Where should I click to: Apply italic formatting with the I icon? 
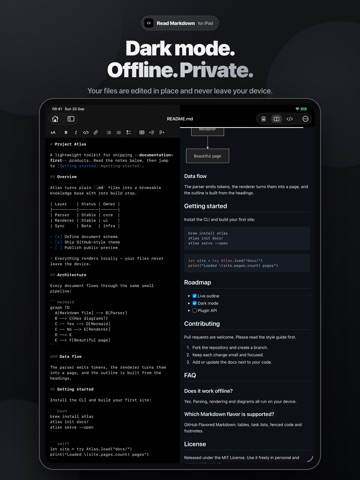tap(76, 133)
